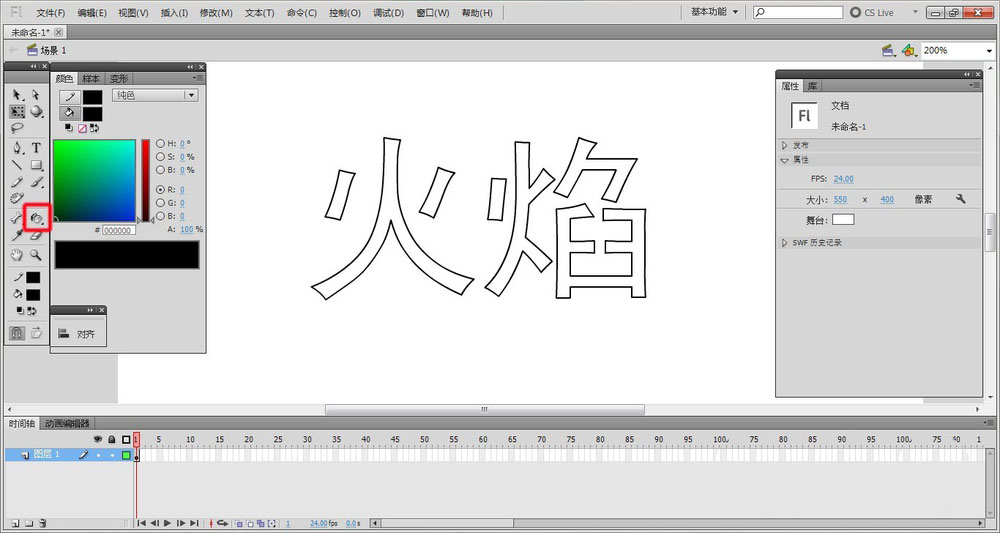Select the Hand tool
1000x533 pixels.
tap(17, 255)
